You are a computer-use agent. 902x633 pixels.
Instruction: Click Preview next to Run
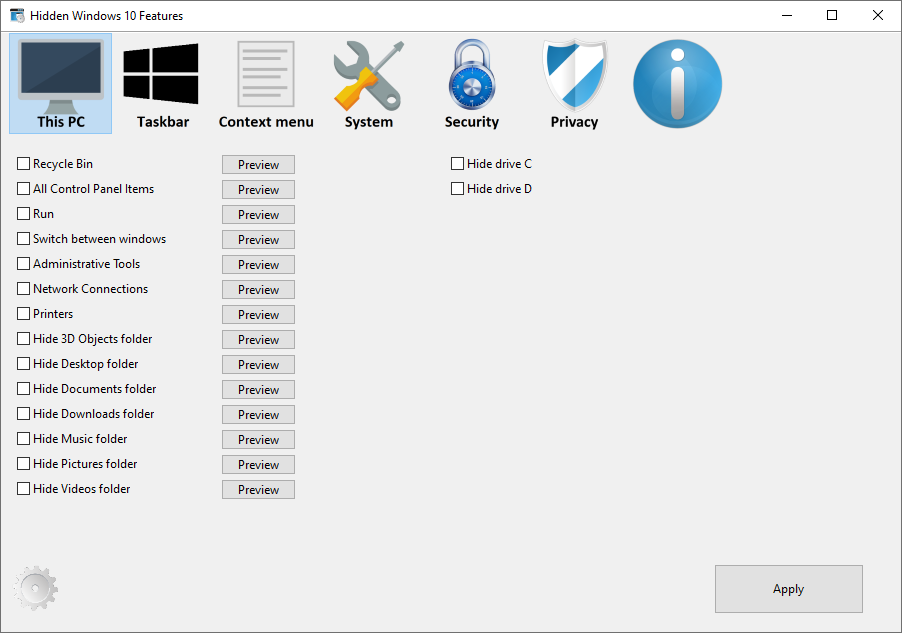258,215
